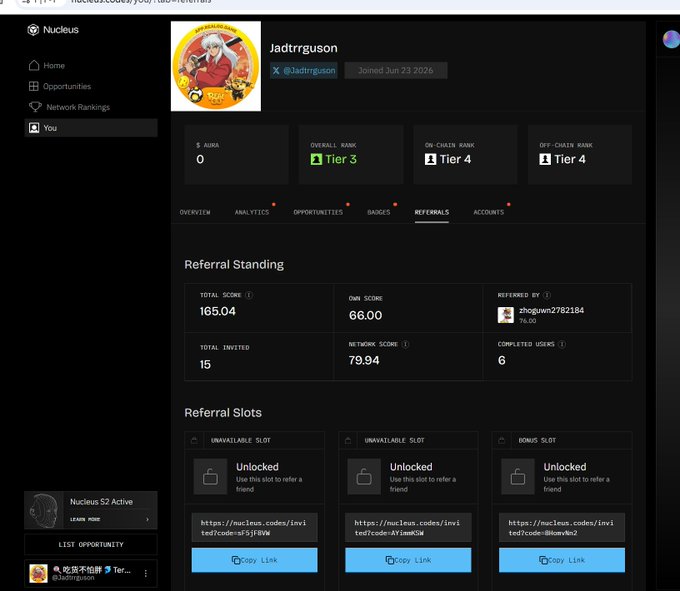The width and height of the screenshot is (680, 591).
Task: Switch to the Badges tab
Action: [379, 212]
